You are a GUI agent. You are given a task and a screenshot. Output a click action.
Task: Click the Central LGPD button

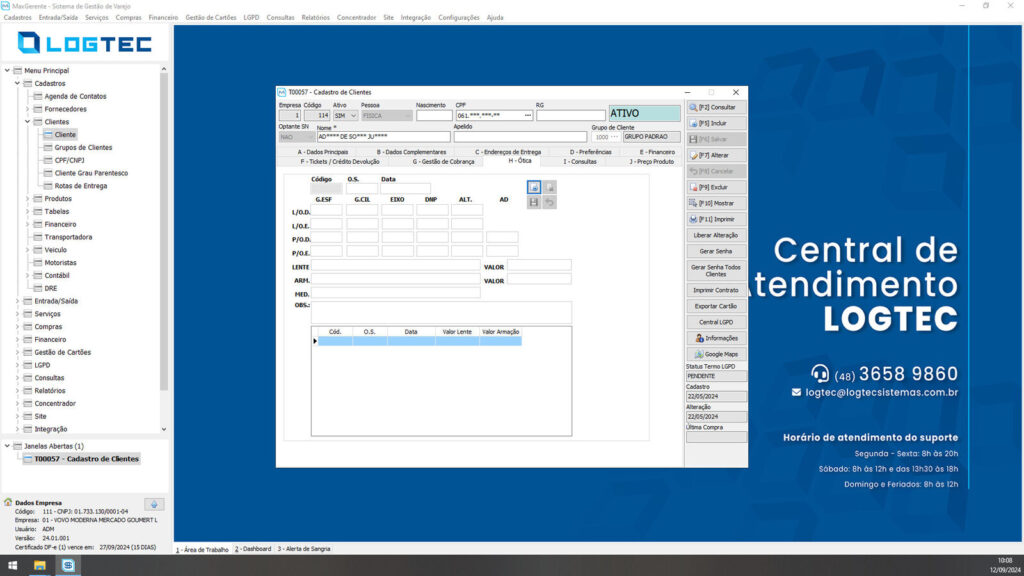(x=716, y=322)
